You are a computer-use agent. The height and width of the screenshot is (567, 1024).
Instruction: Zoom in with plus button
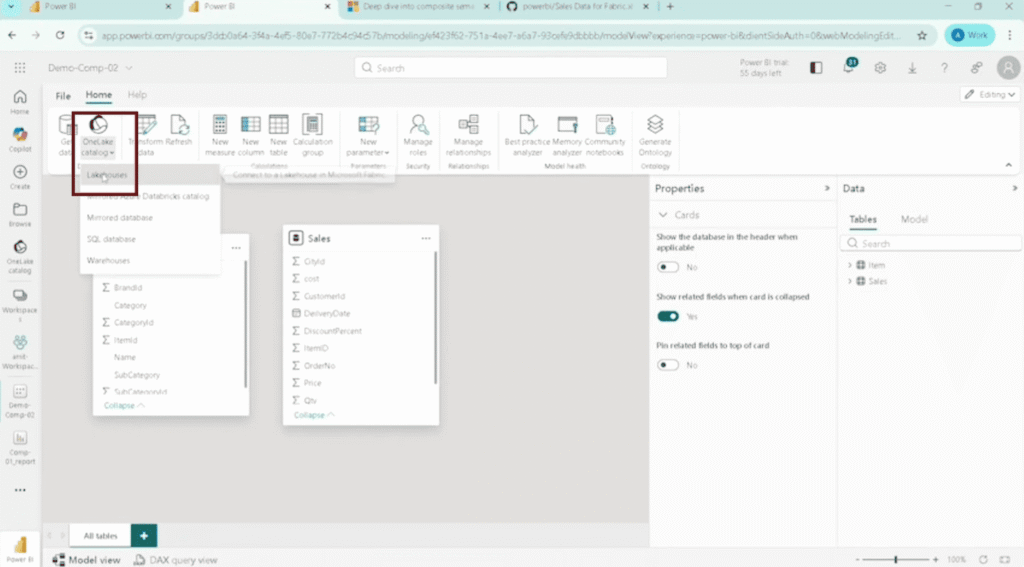click(935, 560)
